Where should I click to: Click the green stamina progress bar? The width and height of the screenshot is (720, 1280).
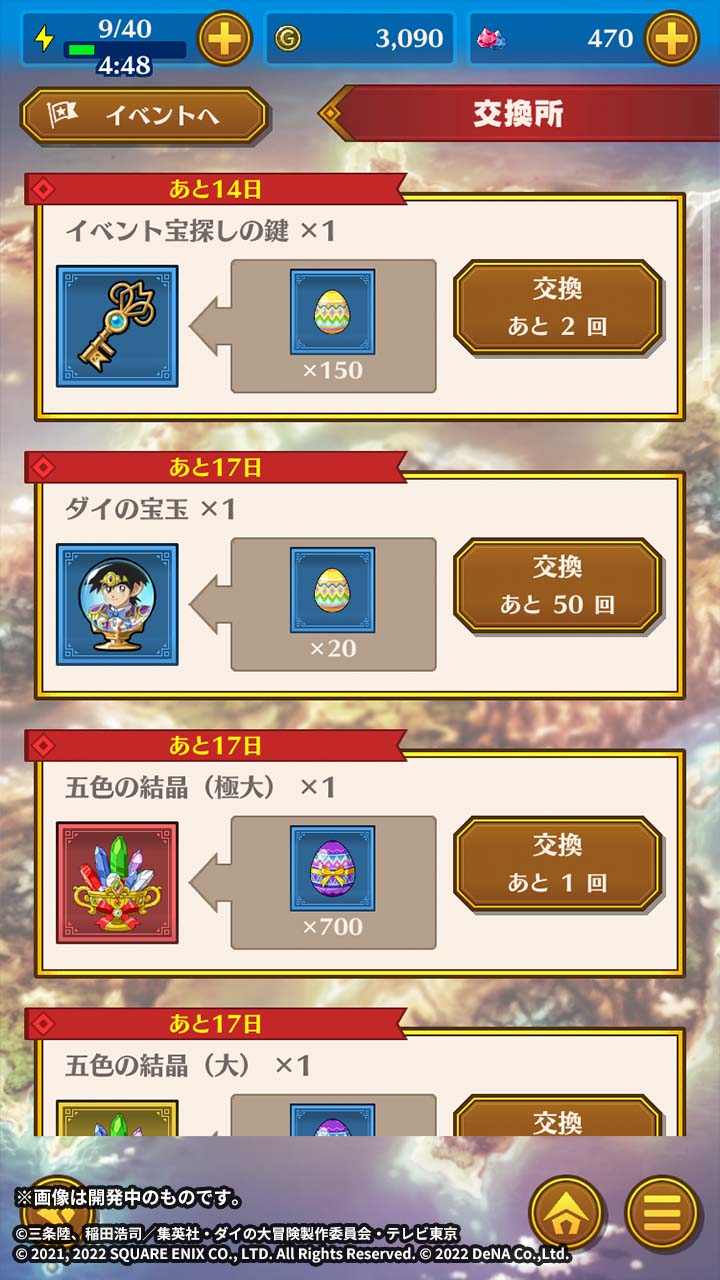(x=125, y=49)
